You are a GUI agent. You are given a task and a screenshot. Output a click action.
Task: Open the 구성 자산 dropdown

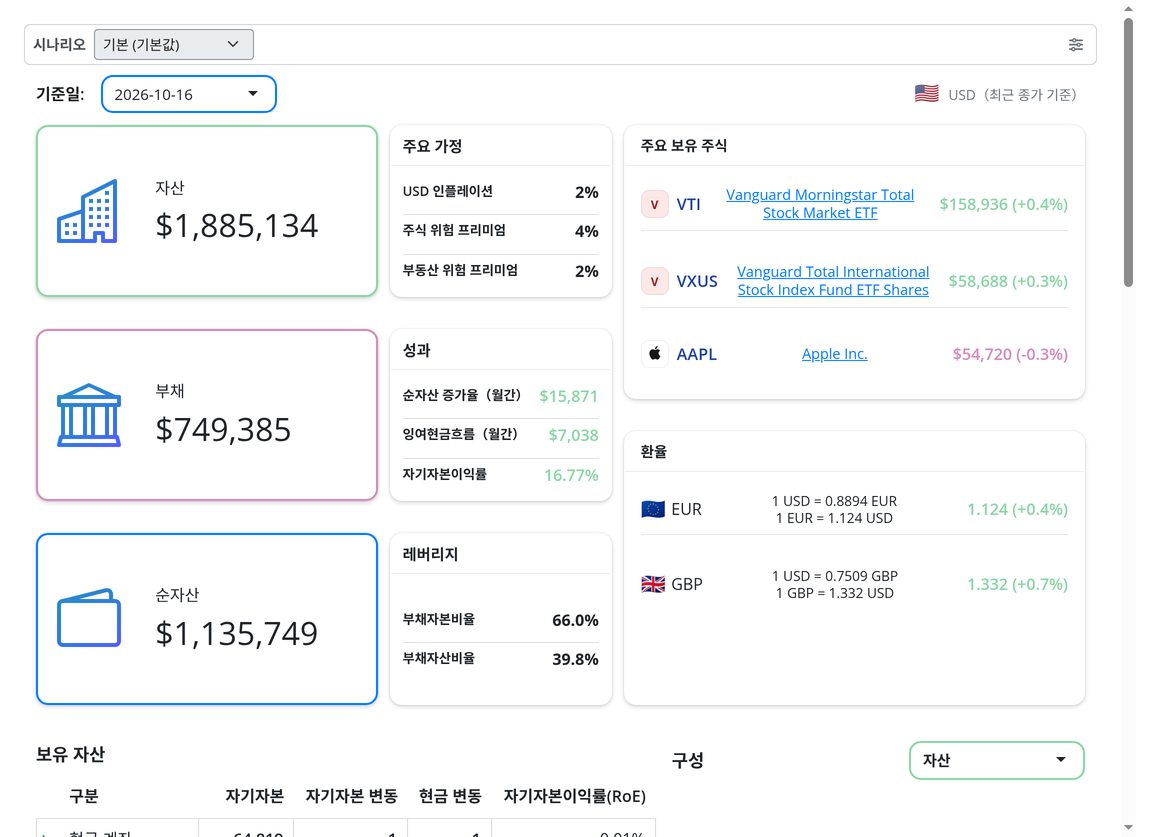tap(997, 760)
